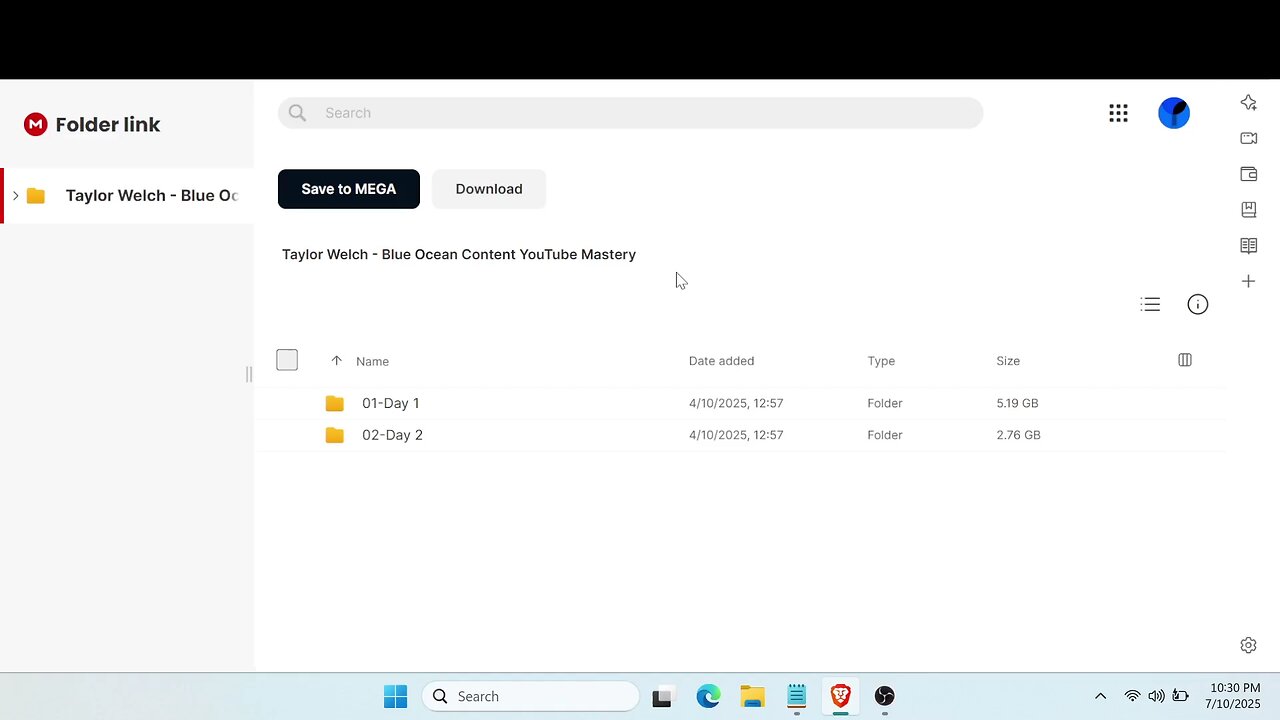The width and height of the screenshot is (1280, 720).
Task: Click the MEGA logo
Action: pyautogui.click(x=36, y=124)
